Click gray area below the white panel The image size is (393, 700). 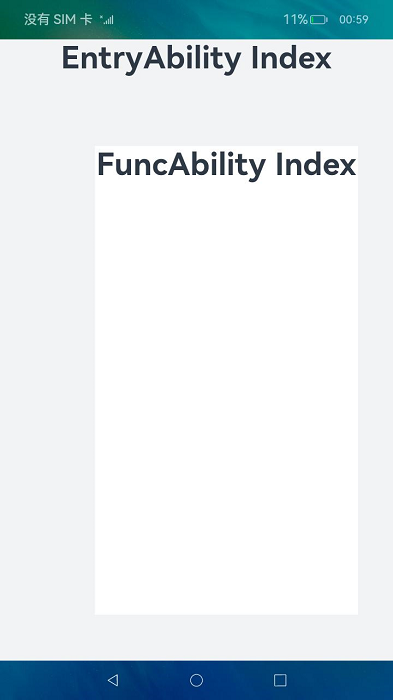coord(196,638)
